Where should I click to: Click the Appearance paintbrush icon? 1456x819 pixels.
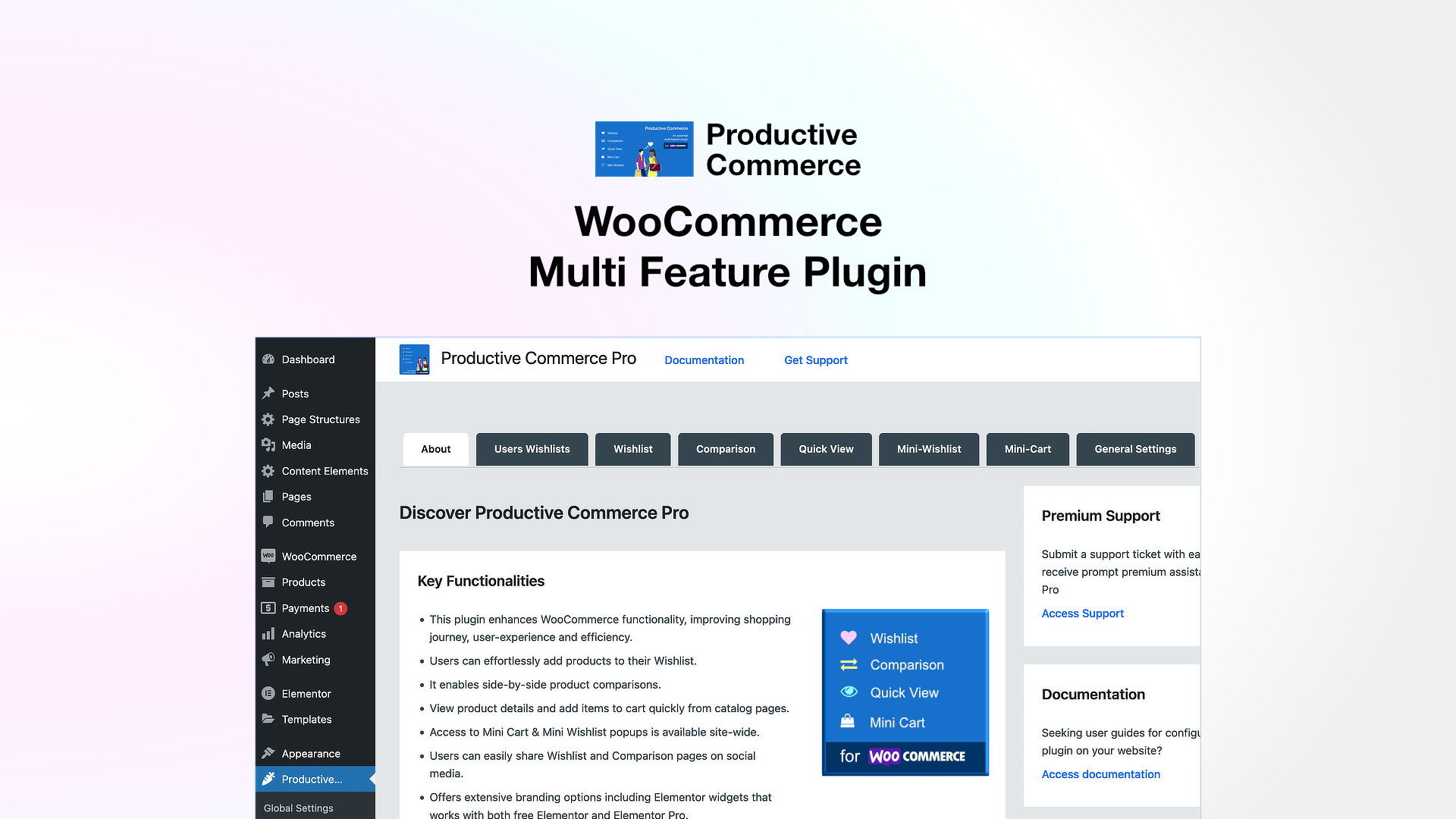pos(268,754)
